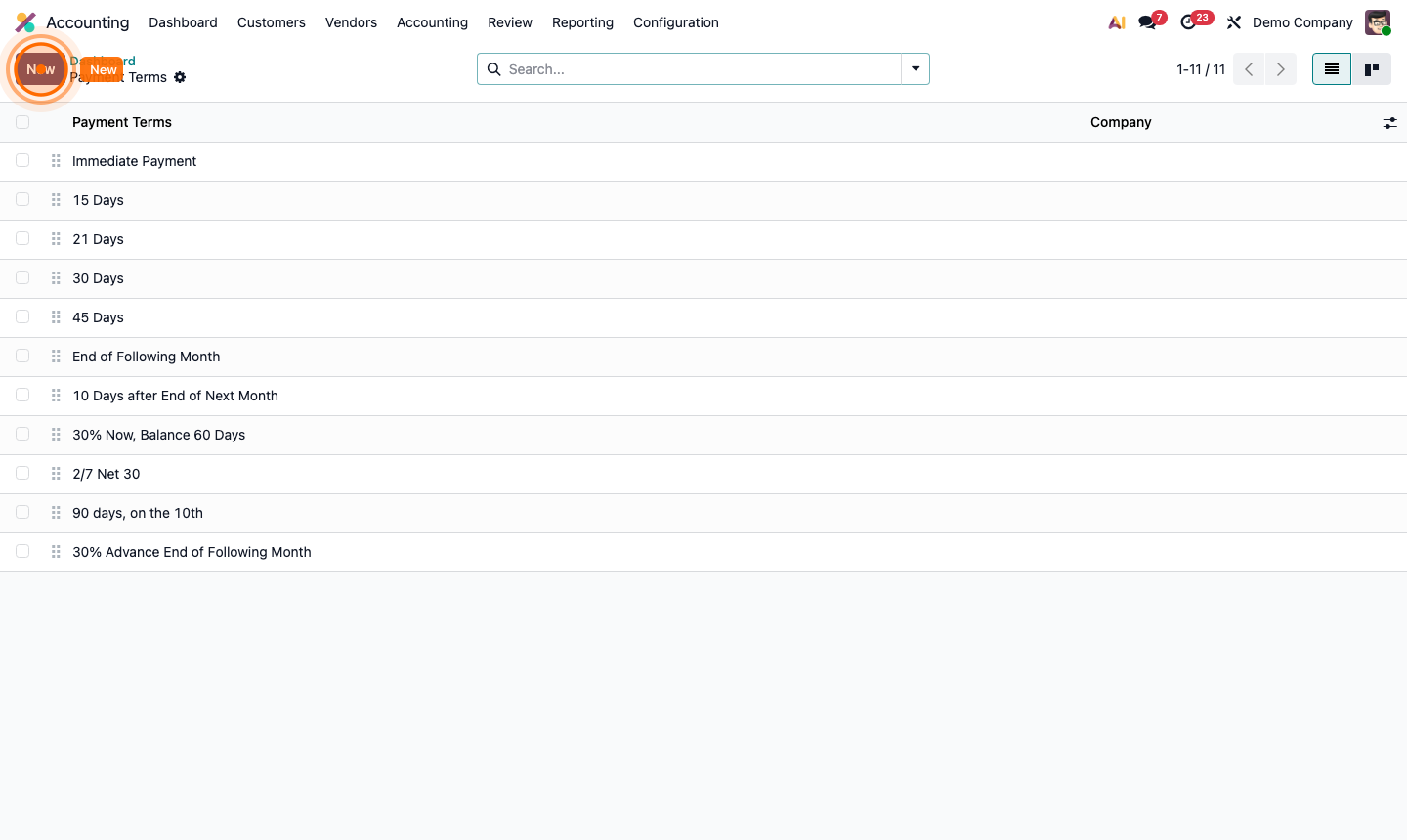
Task: Check the select-all checkbox in the header
Action: [x=22, y=122]
